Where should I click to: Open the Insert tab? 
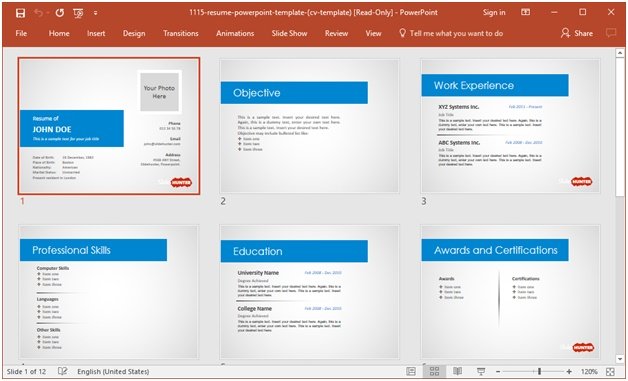96,33
